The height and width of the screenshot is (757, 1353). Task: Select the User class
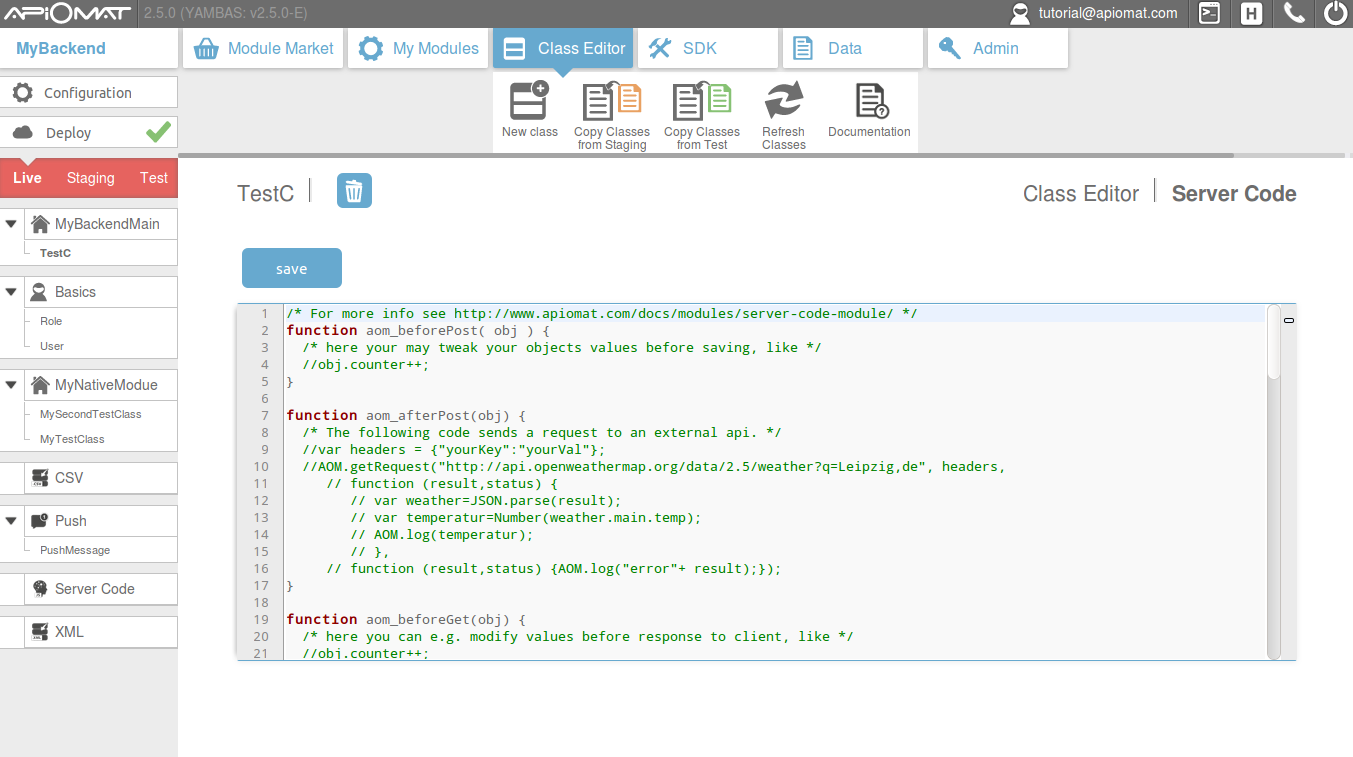tap(52, 346)
